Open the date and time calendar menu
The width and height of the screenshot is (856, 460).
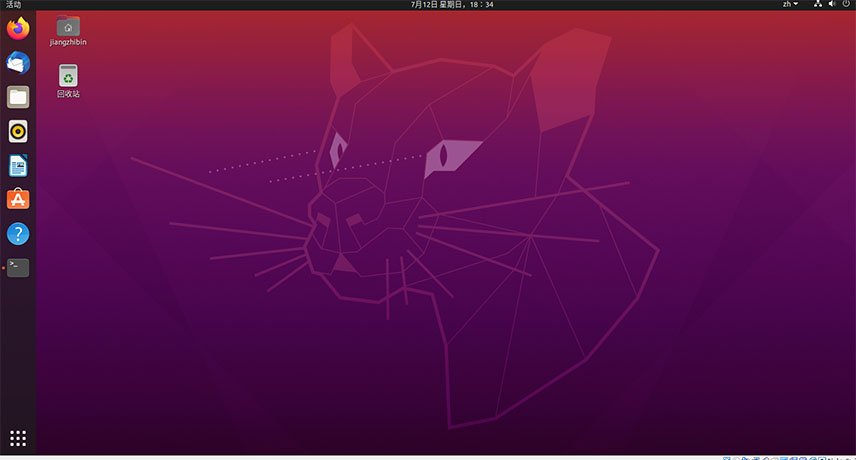[x=452, y=4]
